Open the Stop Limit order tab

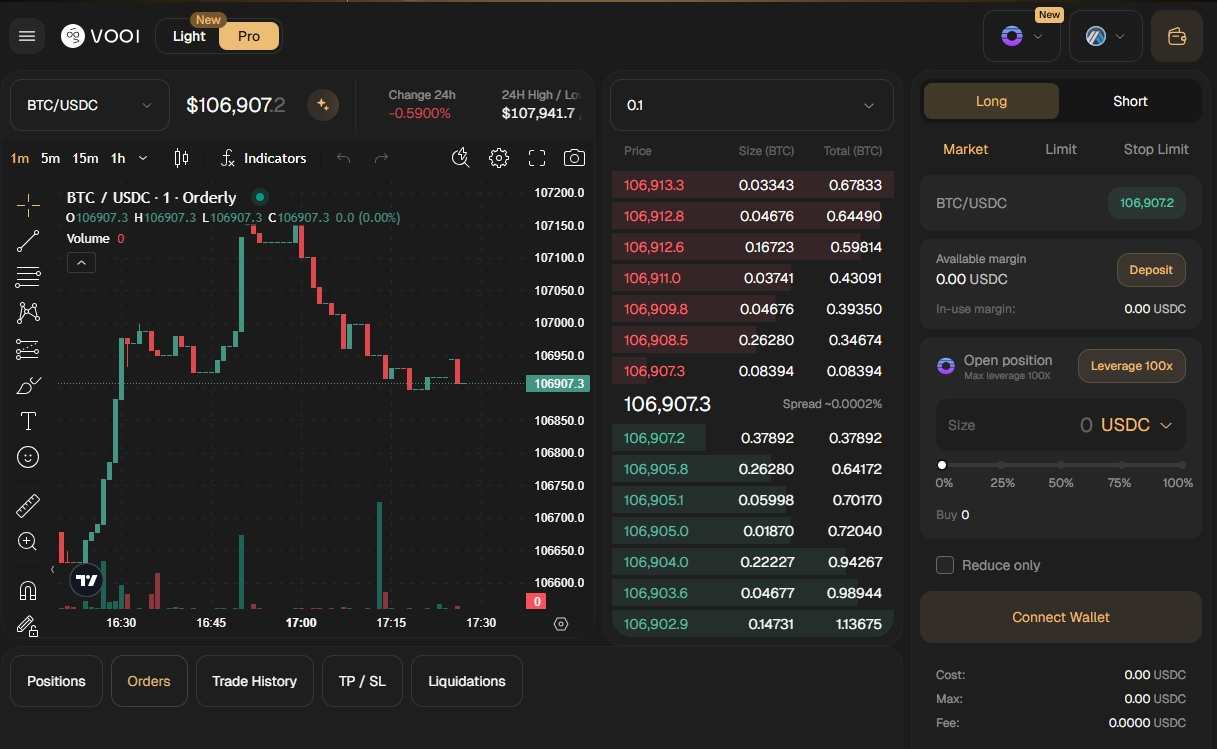tap(1155, 149)
